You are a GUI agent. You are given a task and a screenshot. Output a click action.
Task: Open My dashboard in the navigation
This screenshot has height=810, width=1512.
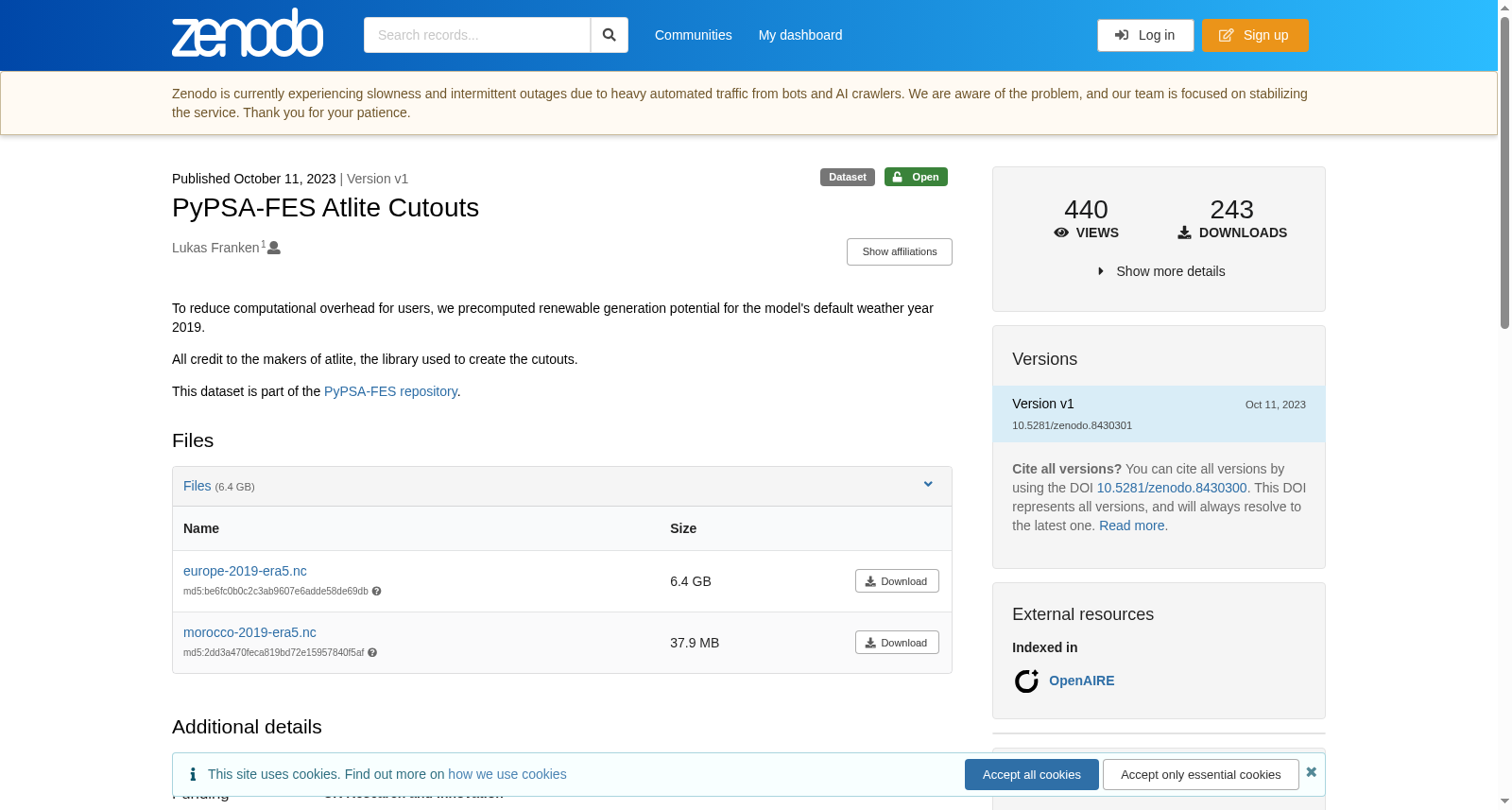[x=800, y=35]
